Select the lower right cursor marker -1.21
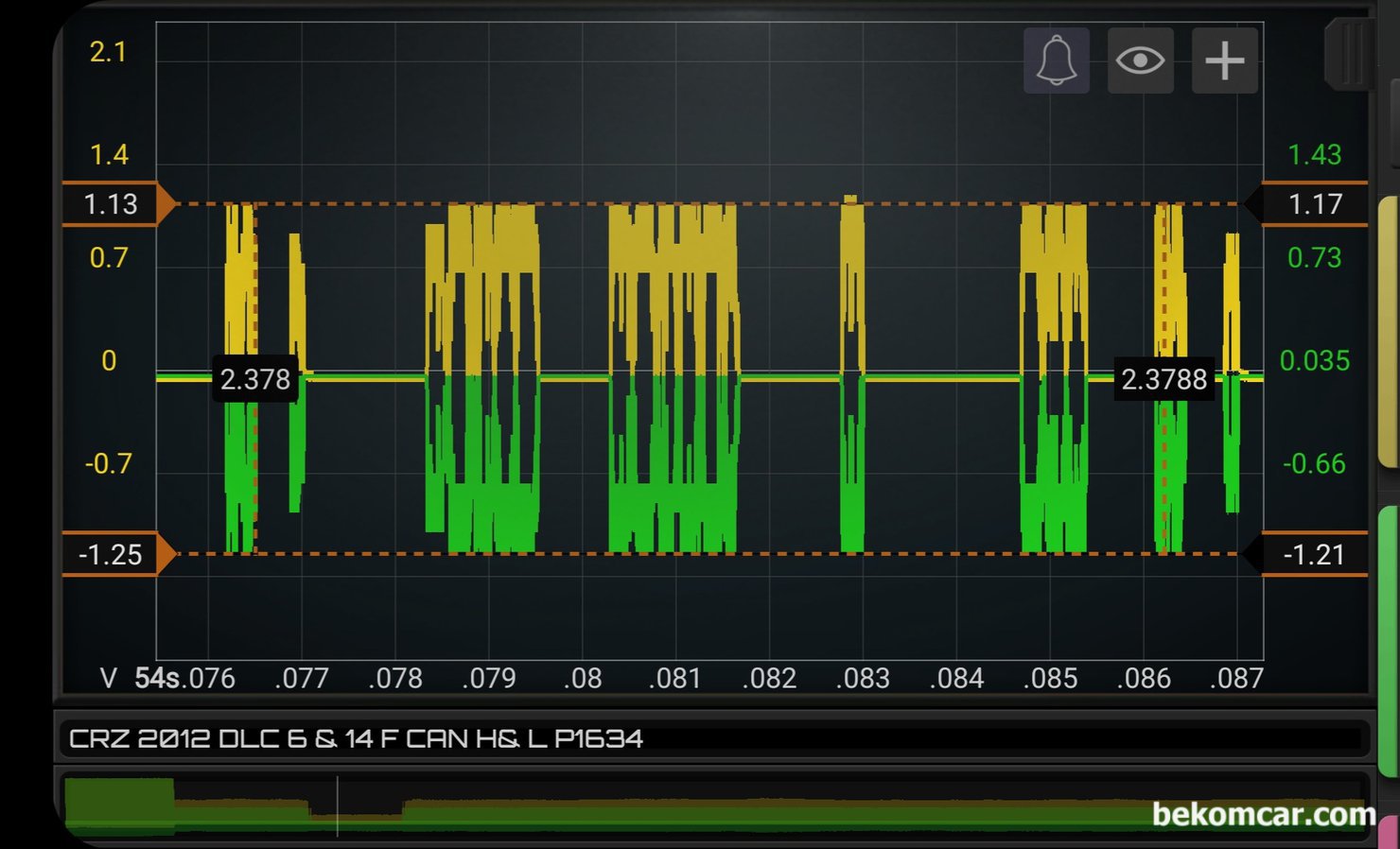 pos(1314,554)
